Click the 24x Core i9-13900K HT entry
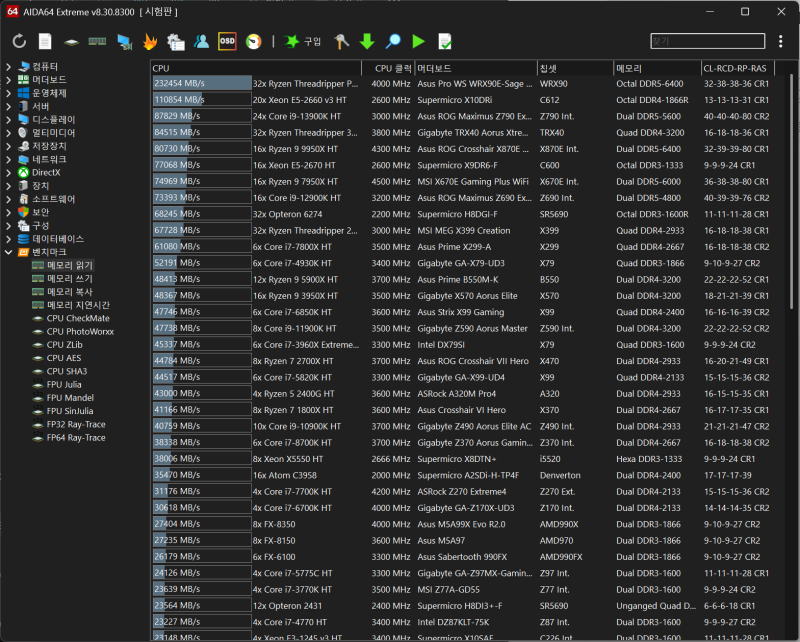This screenshot has height=642, width=800. pos(297,116)
